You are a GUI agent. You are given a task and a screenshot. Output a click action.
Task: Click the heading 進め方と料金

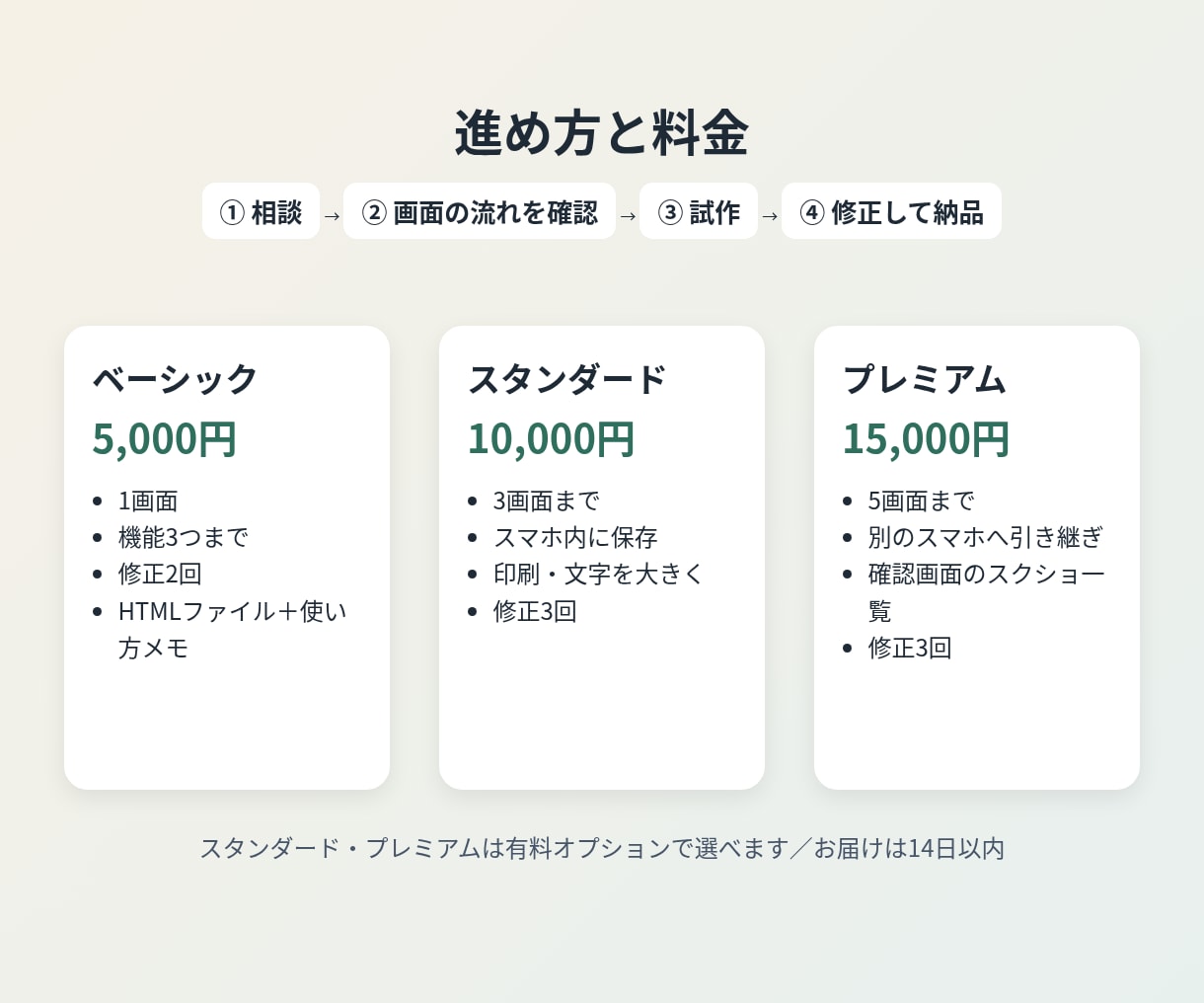(601, 133)
